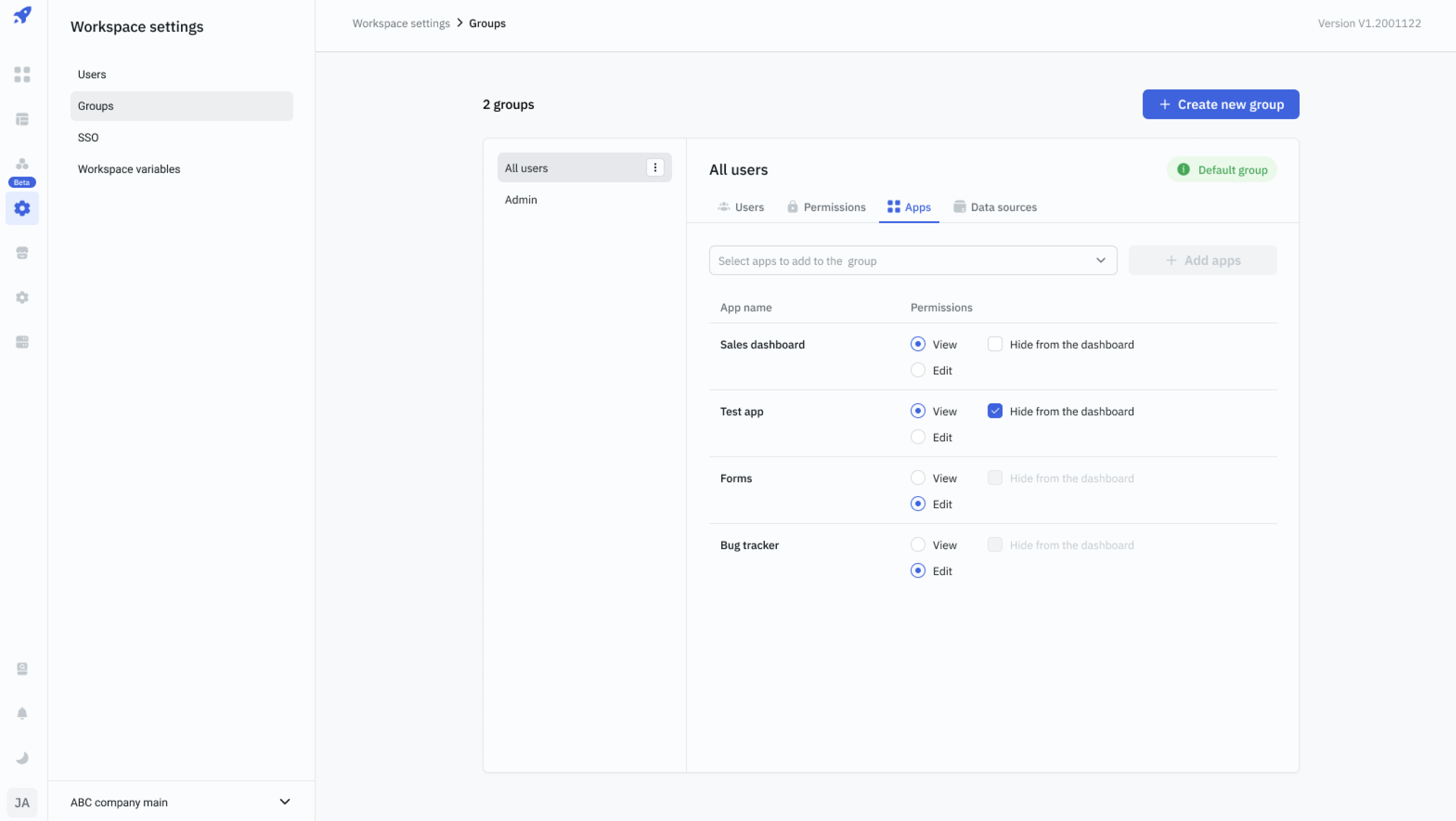Uncheck Hide from dashboard for Test app

995,411
